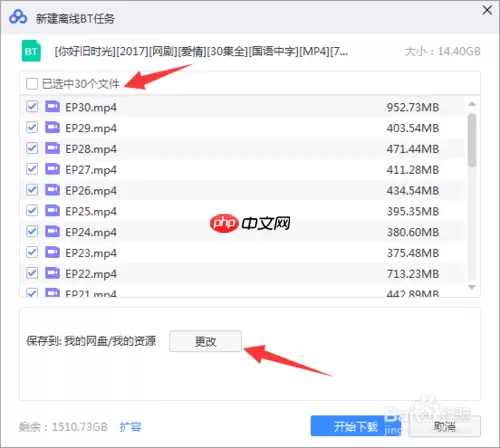Click 开始下载 to start download
500x448 pixels.
(x=356, y=426)
